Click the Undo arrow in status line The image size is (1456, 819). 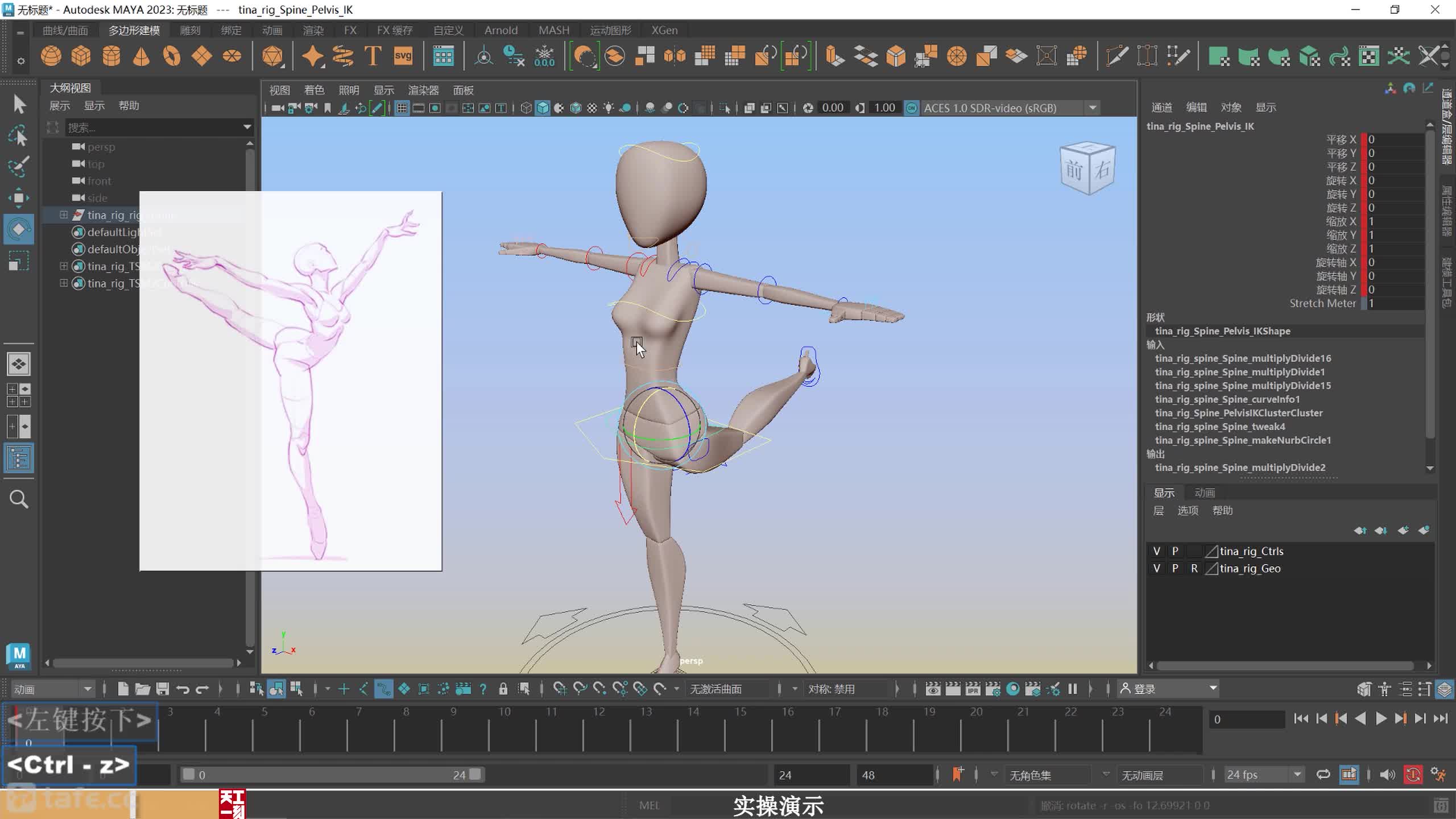point(183,689)
